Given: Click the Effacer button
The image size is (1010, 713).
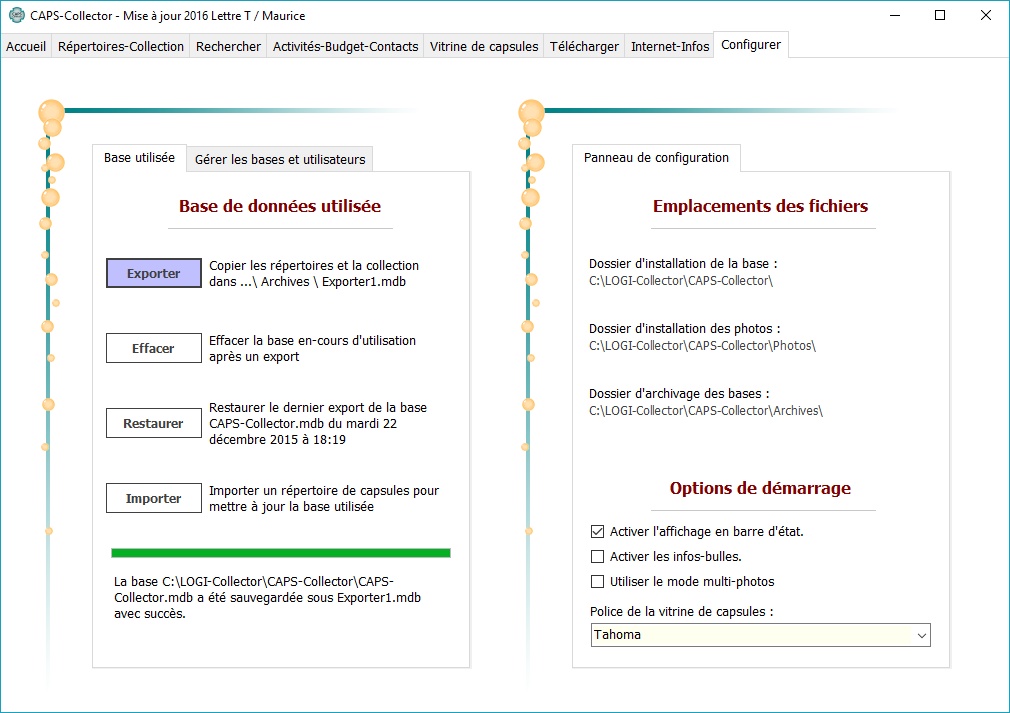Looking at the screenshot, I should pos(154,348).
